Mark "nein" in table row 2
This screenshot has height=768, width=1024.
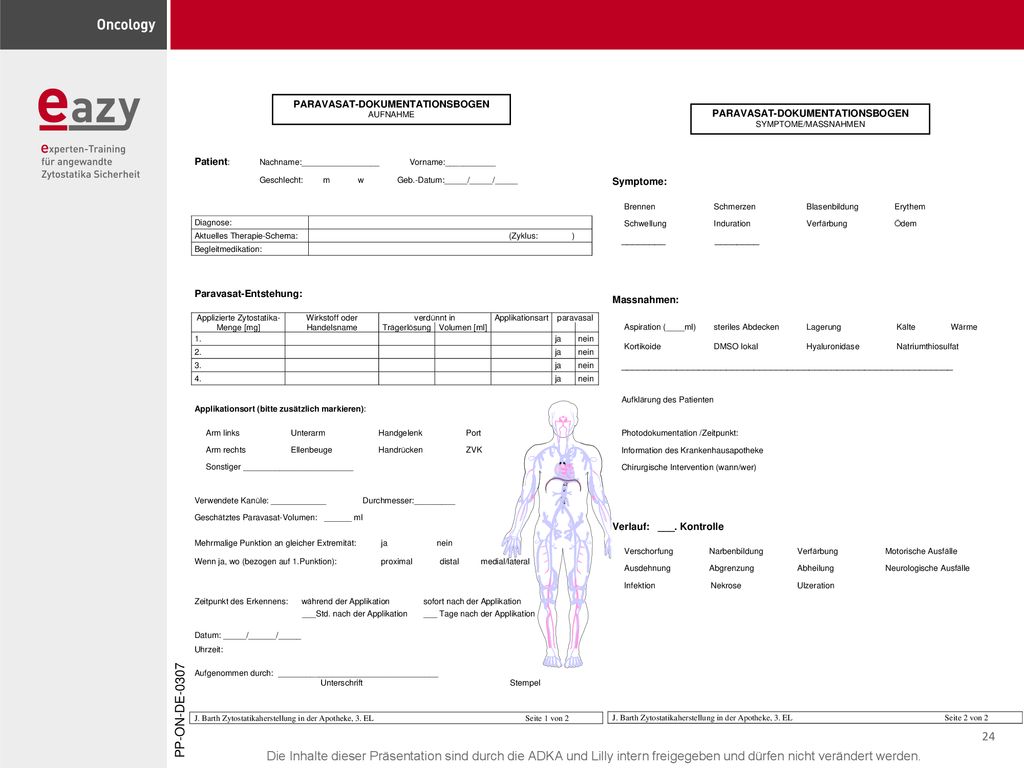coord(586,352)
